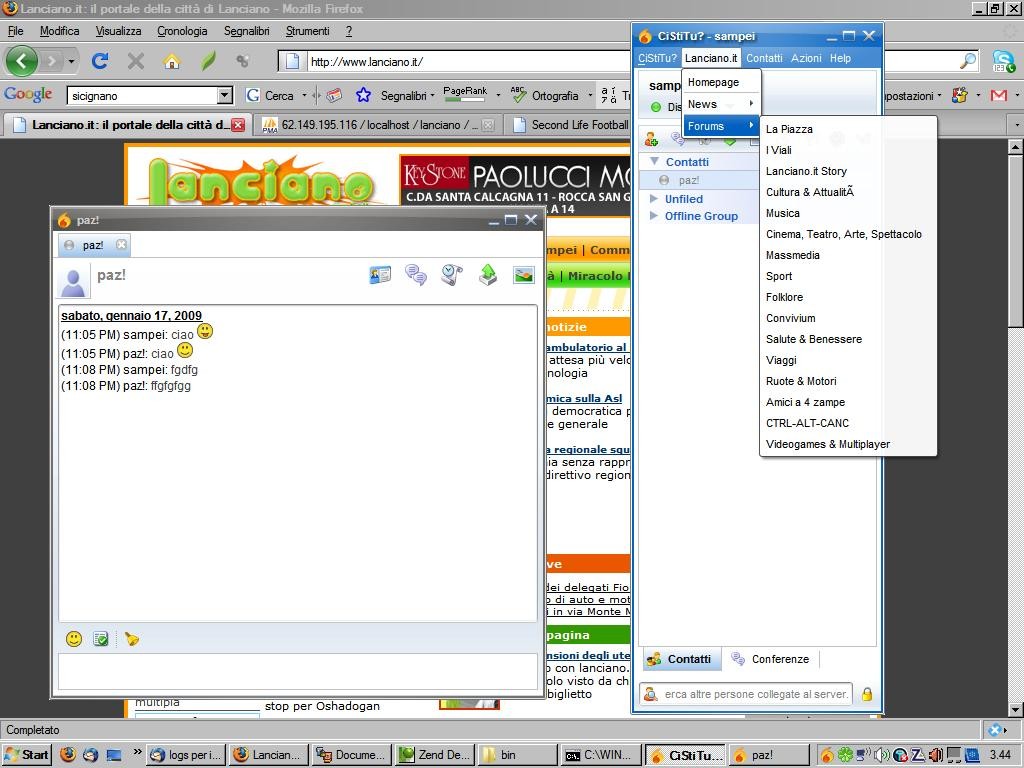Viewport: 1024px width, 768px height.
Task: Go back using Firefox's green back arrow
Action: [x=22, y=61]
